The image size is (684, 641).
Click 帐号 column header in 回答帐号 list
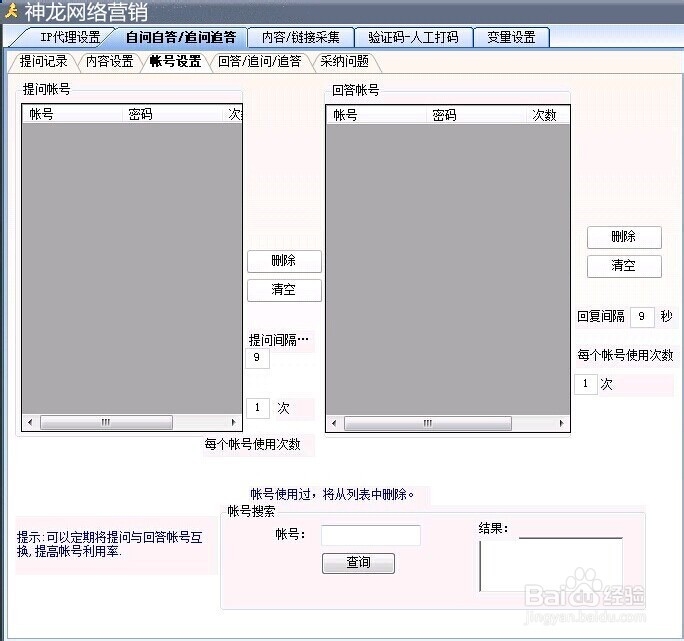click(x=376, y=115)
